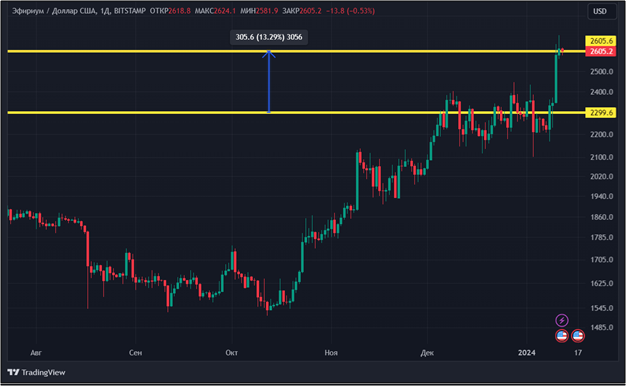The width and height of the screenshot is (626, 386).
Task: Click the 2500.0 price axis label
Action: 601,71
